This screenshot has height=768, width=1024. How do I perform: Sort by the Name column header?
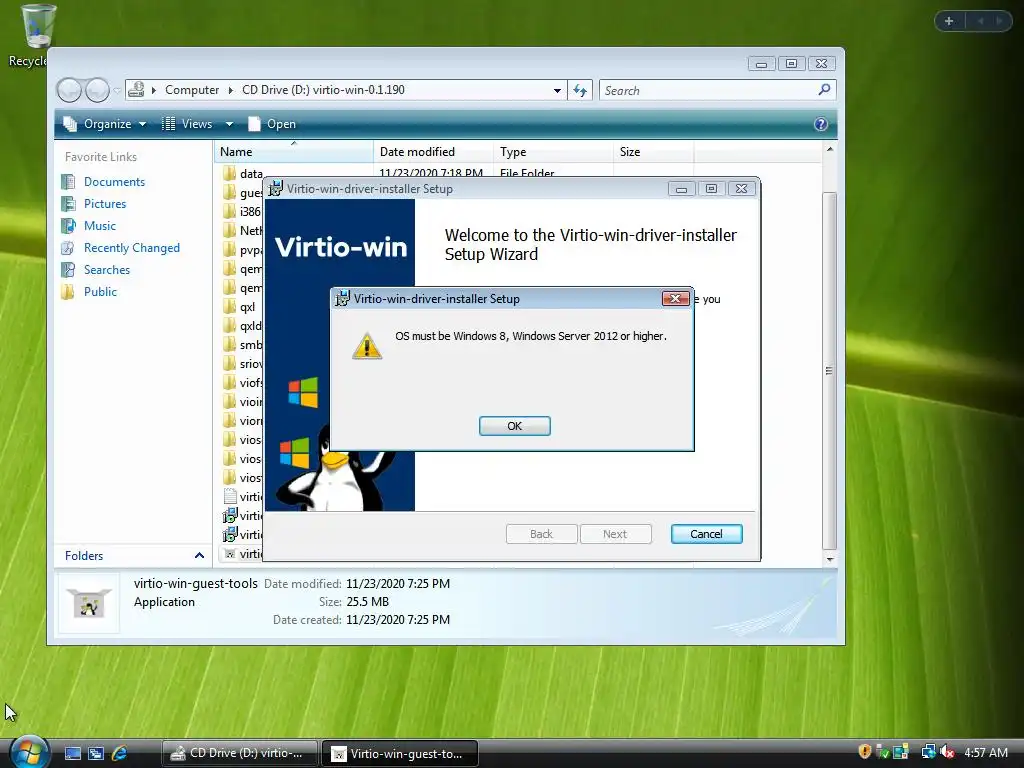point(293,152)
